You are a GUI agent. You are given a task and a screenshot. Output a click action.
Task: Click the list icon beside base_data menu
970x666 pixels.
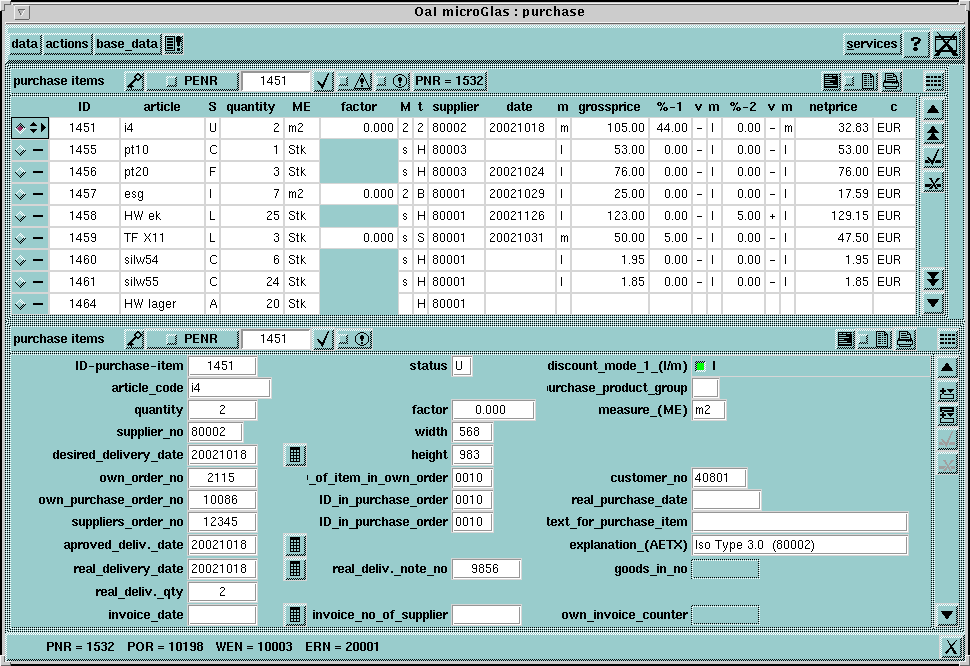pos(173,44)
